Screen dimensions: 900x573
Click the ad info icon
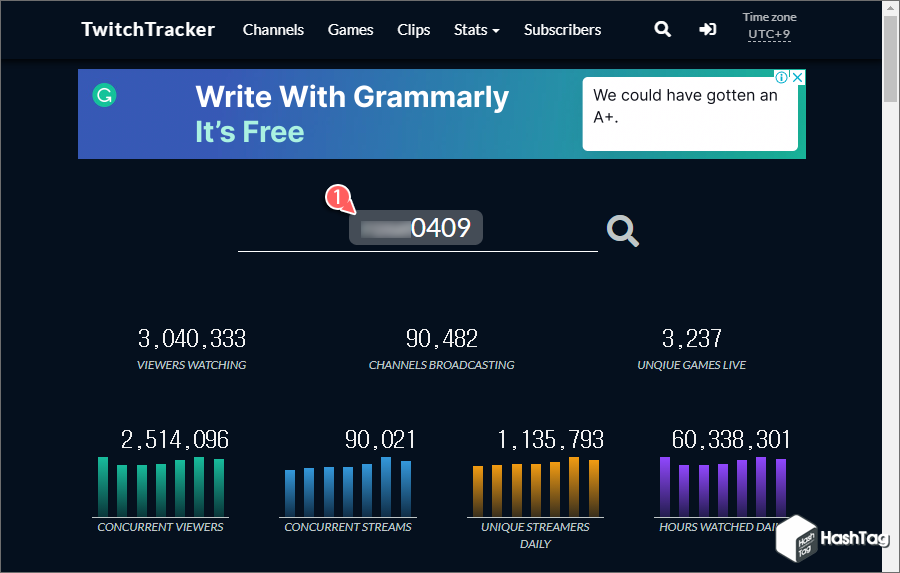[x=781, y=77]
